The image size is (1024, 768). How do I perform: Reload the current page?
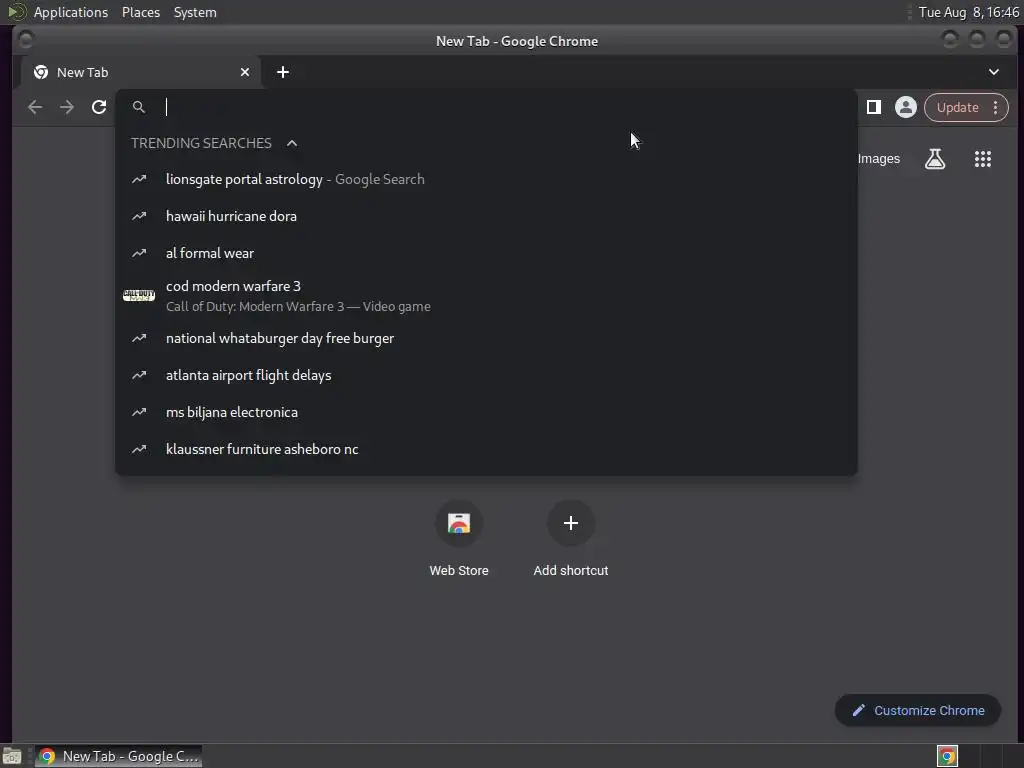99,107
